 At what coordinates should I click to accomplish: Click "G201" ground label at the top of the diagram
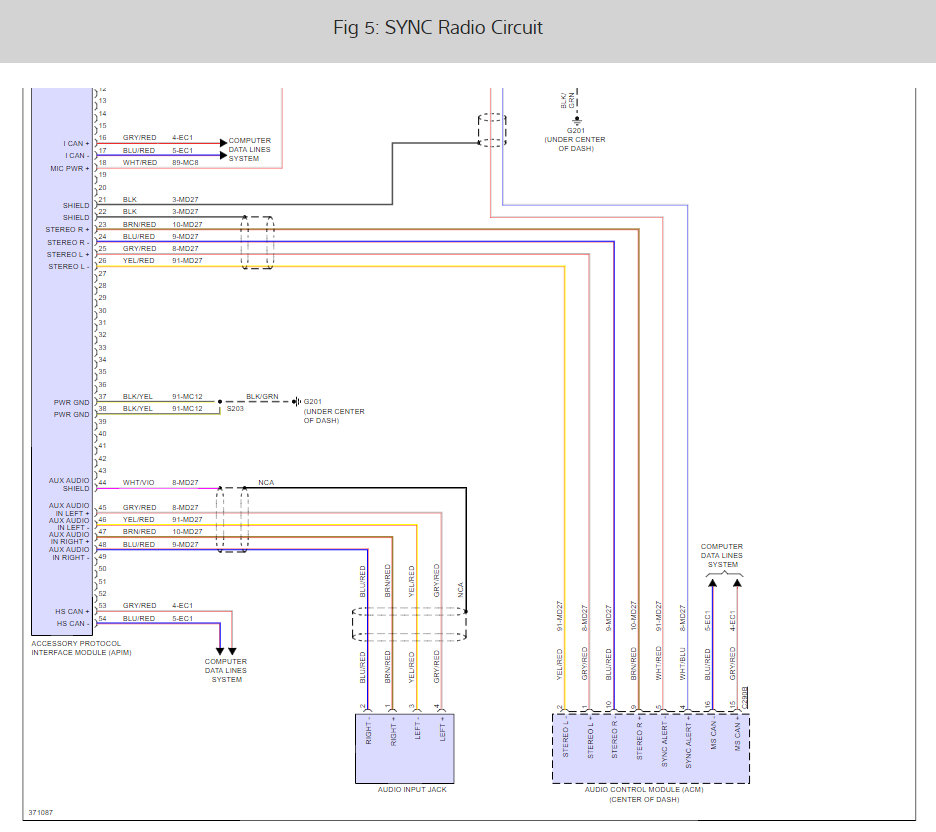575,131
